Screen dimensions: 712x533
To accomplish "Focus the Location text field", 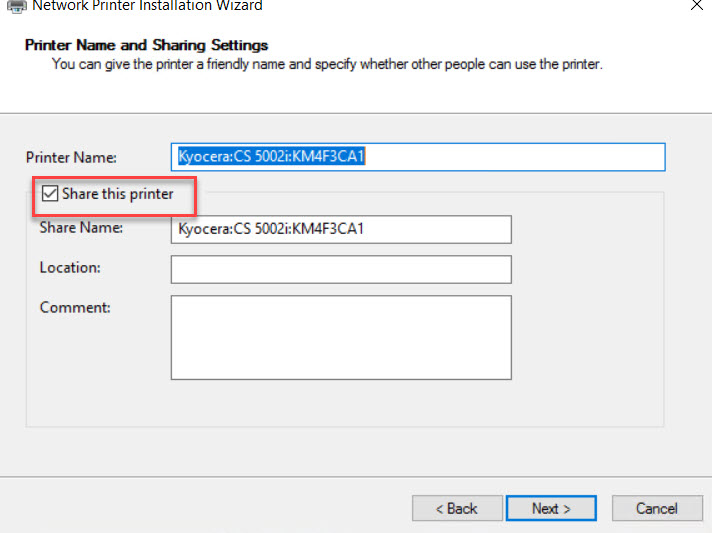I will point(341,269).
